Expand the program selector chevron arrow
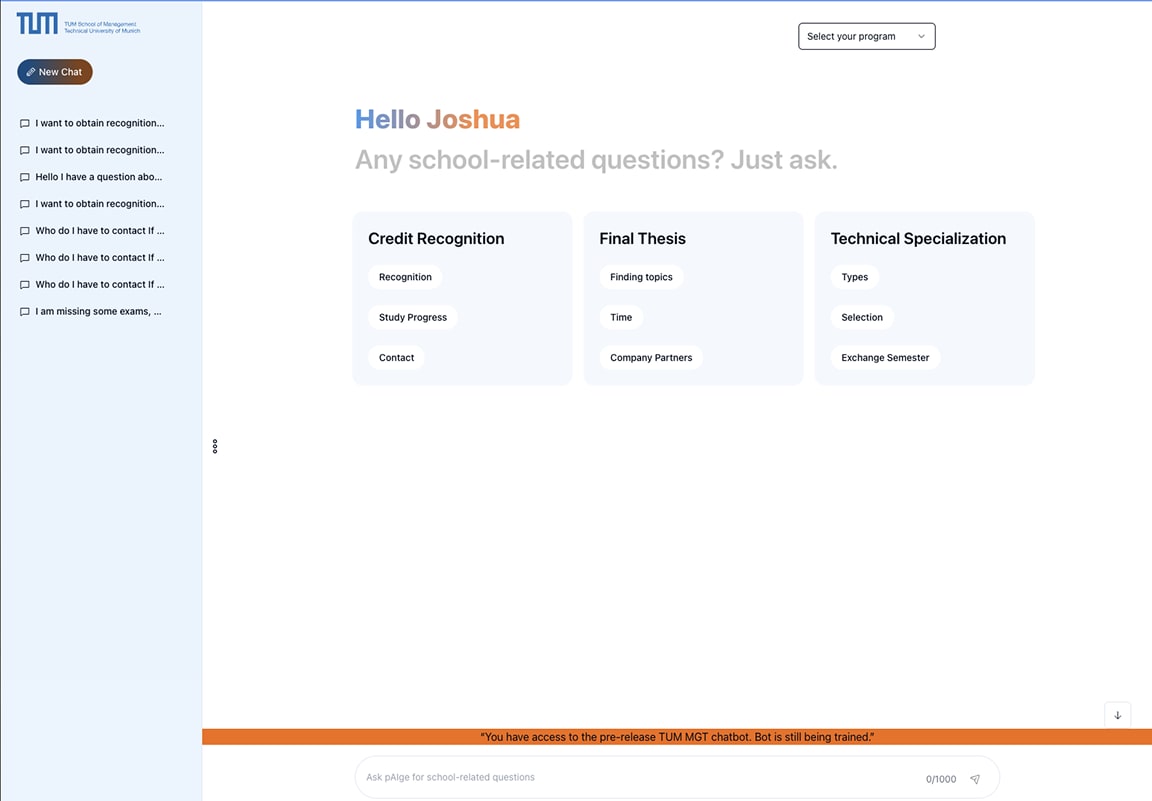 coord(921,36)
